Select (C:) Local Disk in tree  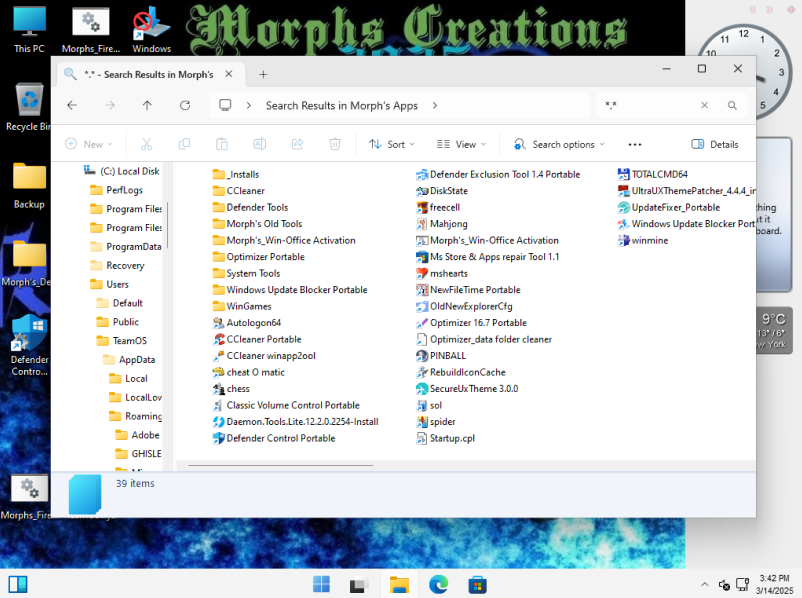122,171
